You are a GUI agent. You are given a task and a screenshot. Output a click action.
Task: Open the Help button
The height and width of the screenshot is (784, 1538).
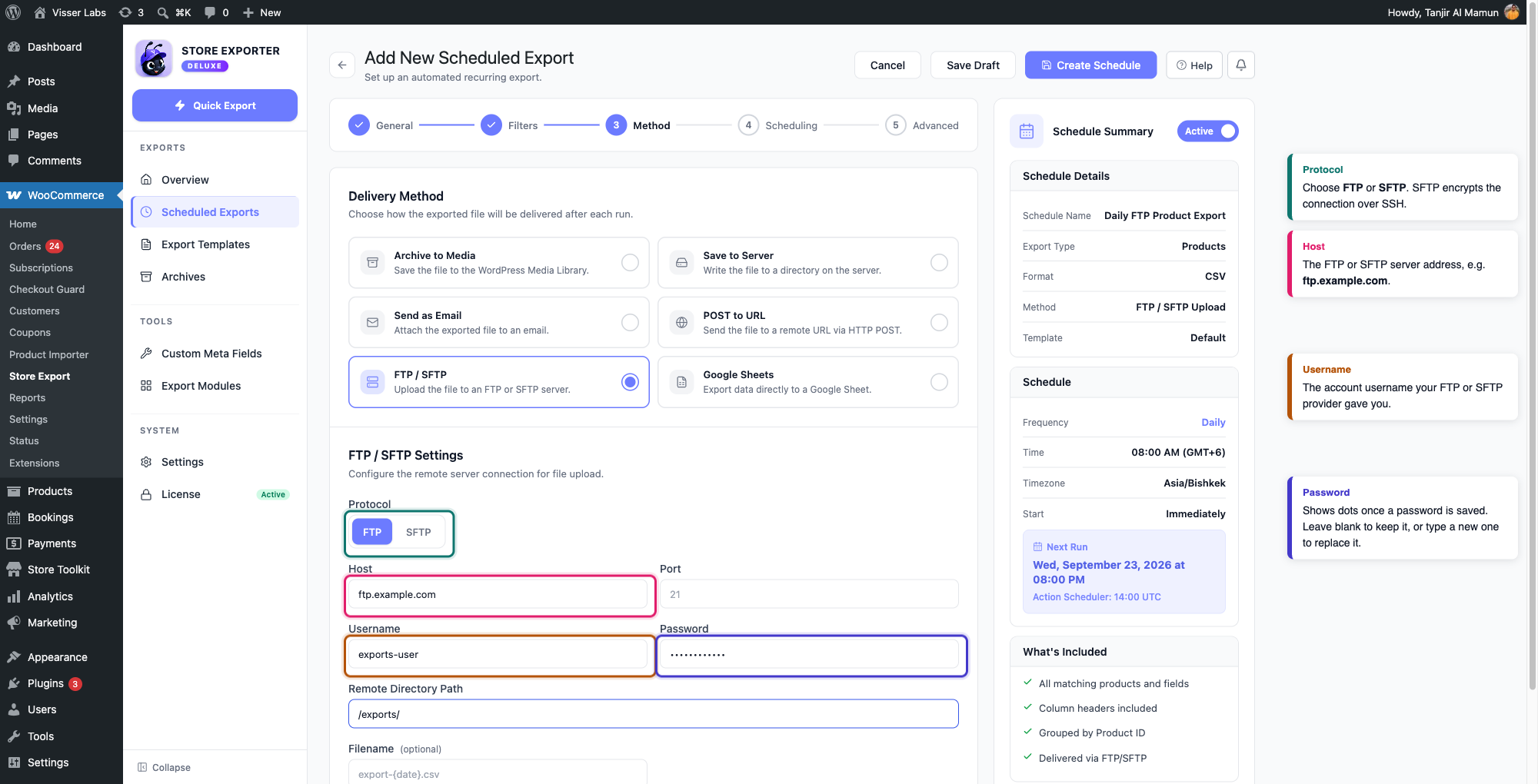pyautogui.click(x=1194, y=65)
